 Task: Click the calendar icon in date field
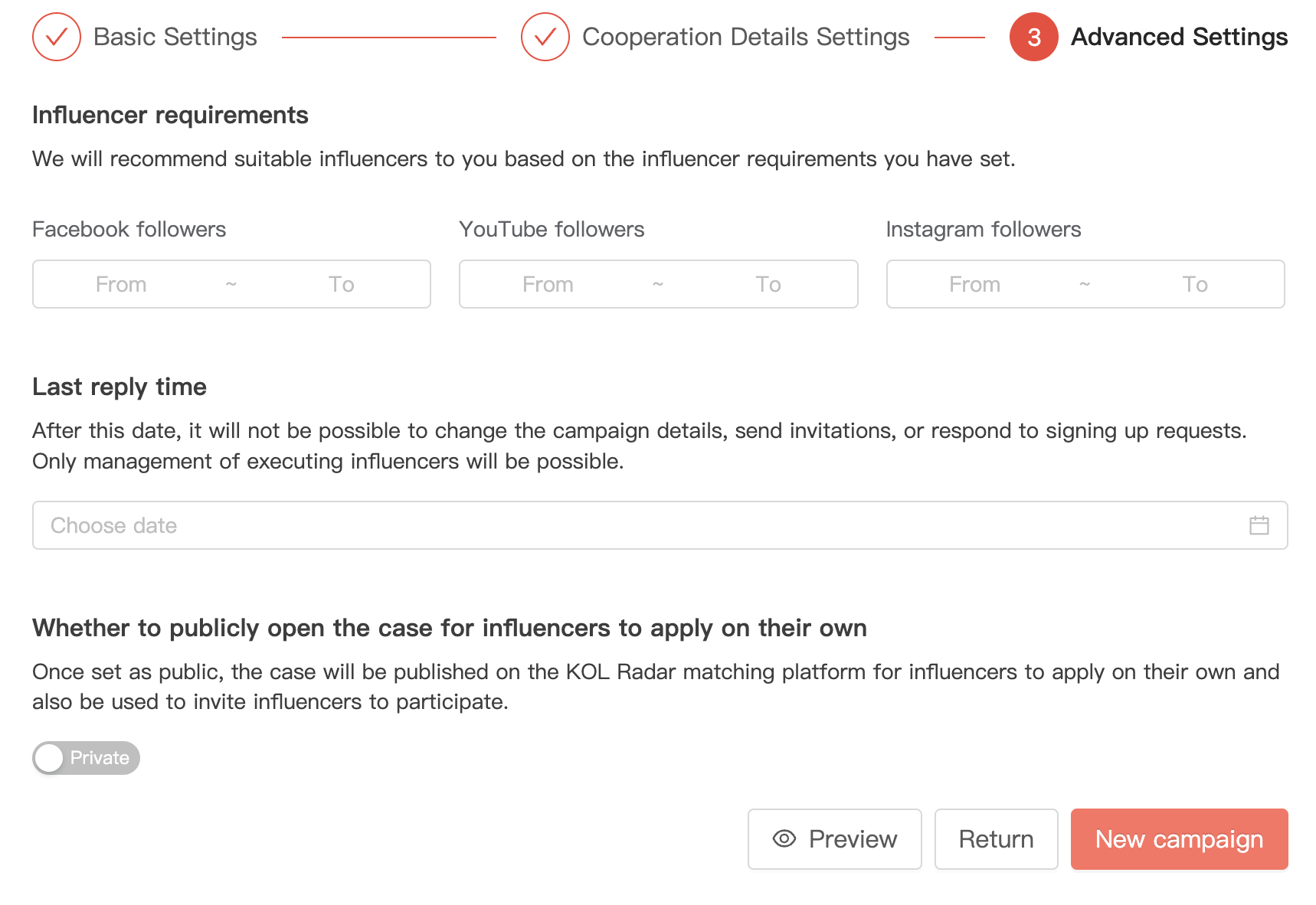coord(1259,525)
